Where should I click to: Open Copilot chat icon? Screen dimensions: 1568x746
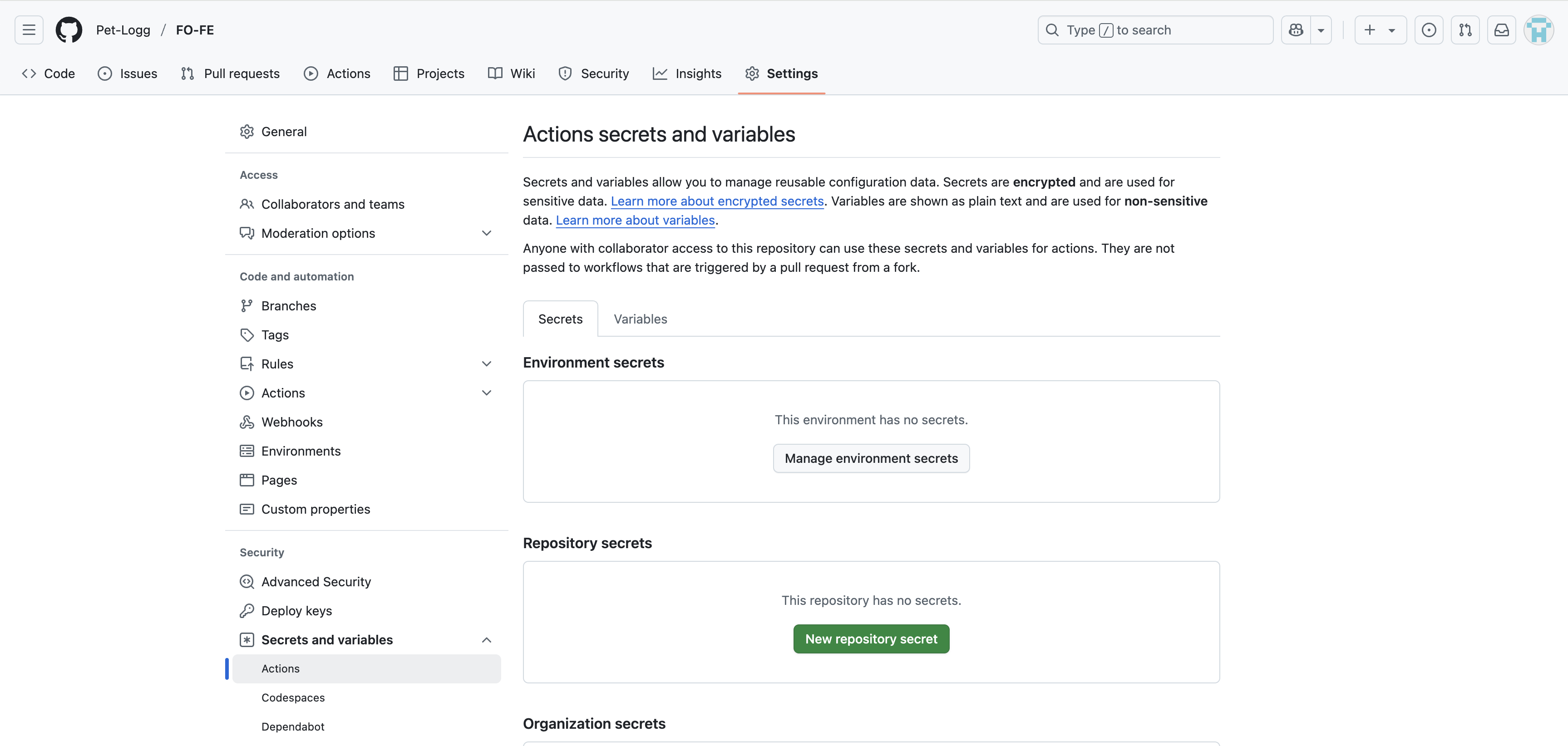click(1296, 30)
